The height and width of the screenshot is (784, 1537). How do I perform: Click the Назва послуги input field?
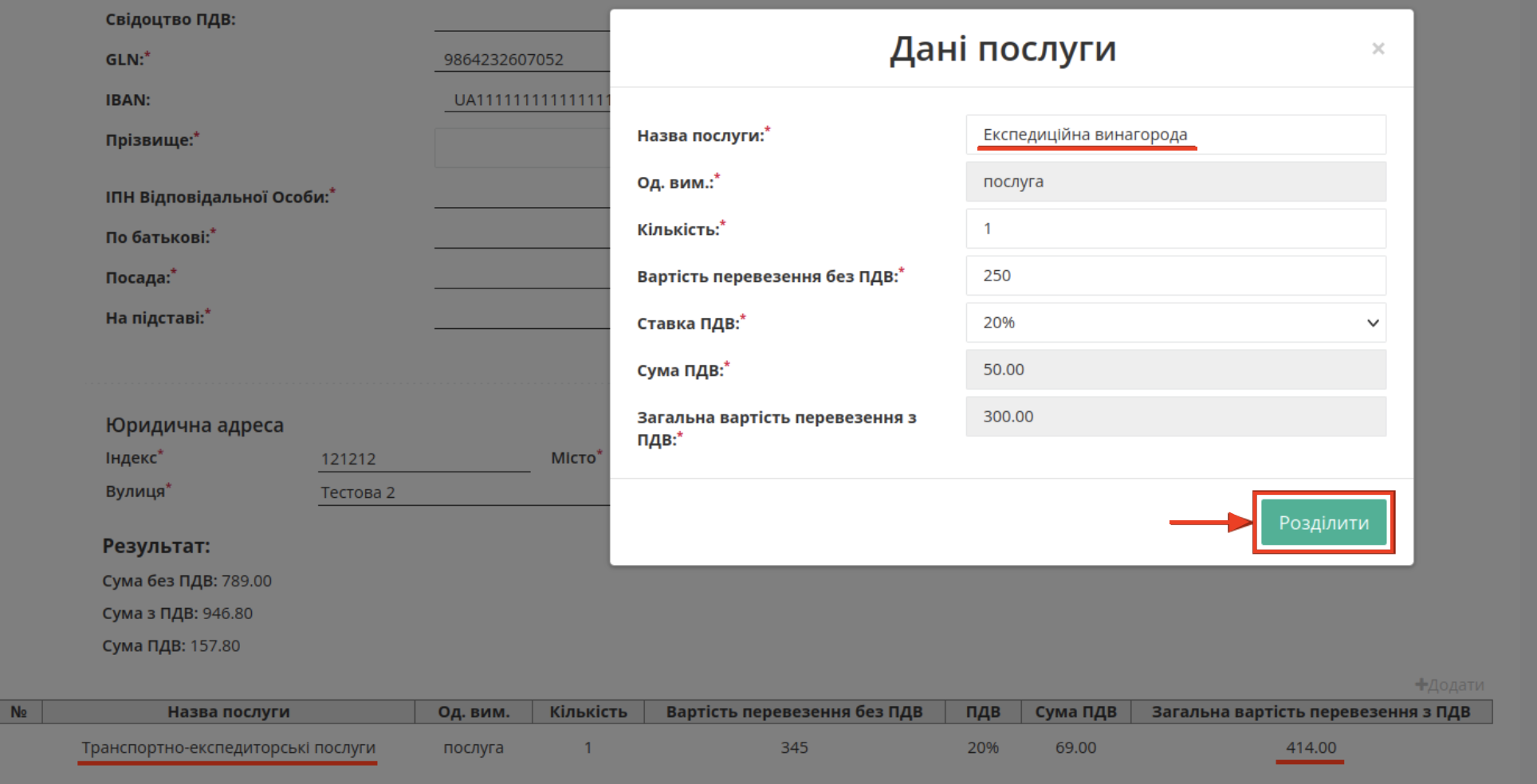coord(1175,135)
